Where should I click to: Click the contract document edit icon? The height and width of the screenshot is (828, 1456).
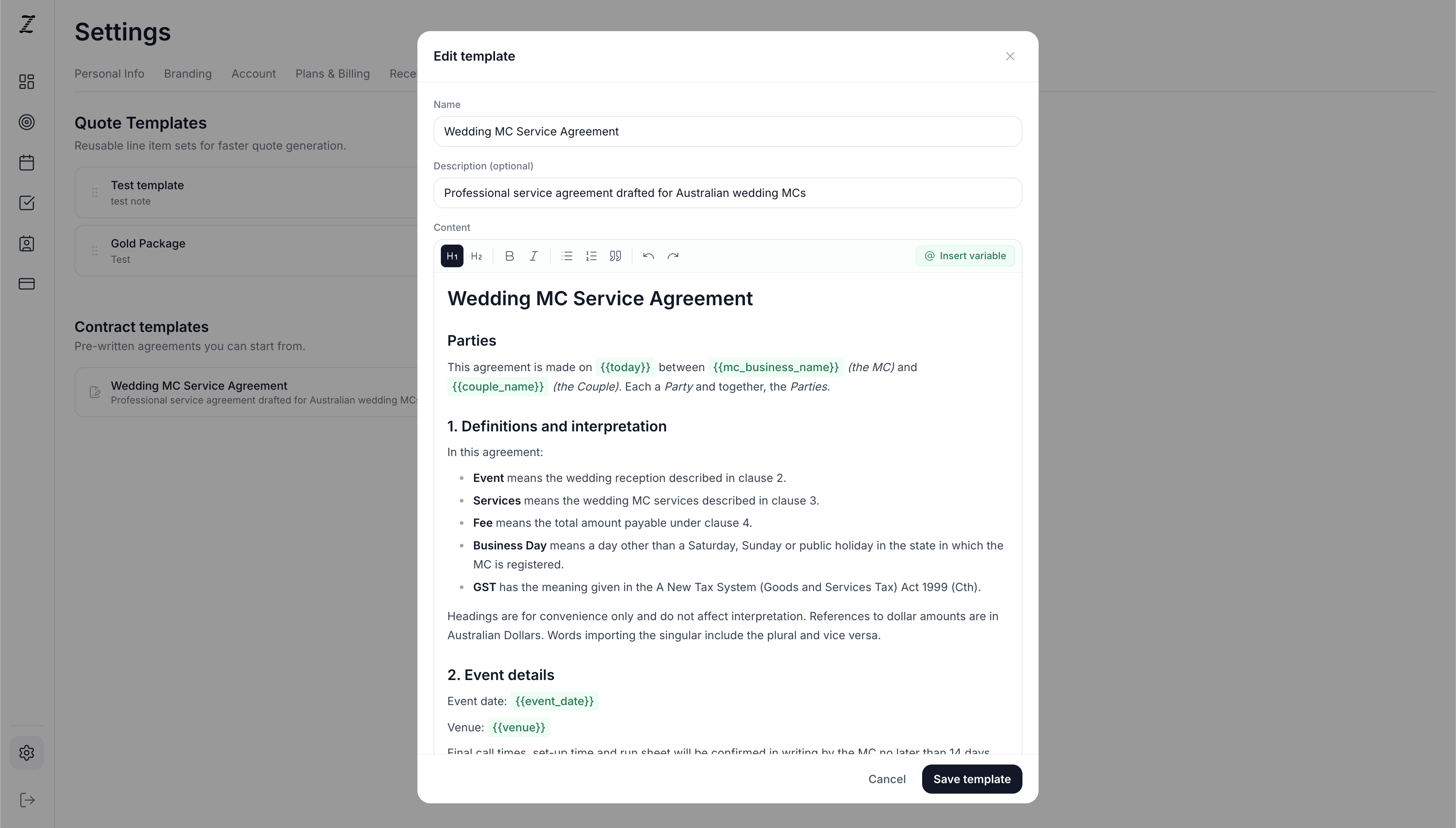tap(95, 393)
